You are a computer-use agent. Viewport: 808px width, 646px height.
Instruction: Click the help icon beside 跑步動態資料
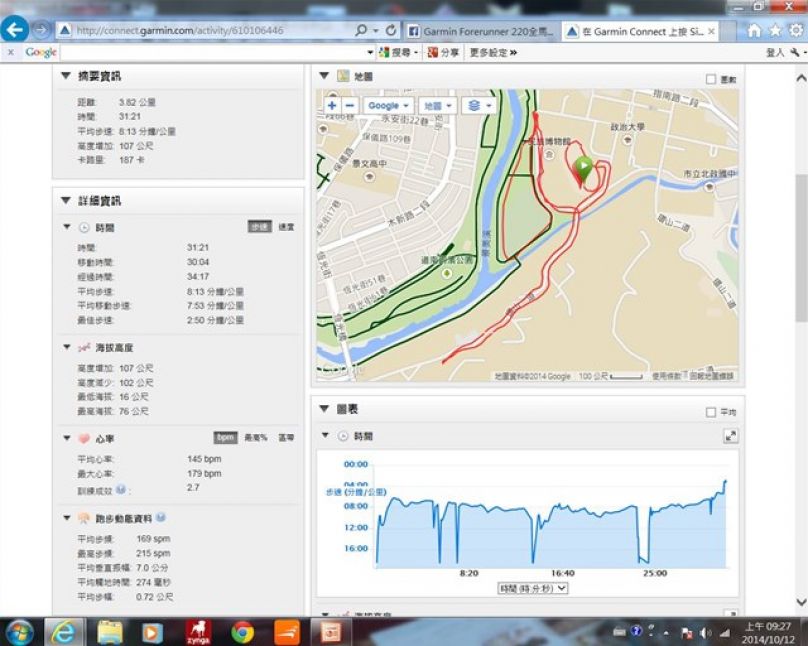tap(161, 518)
